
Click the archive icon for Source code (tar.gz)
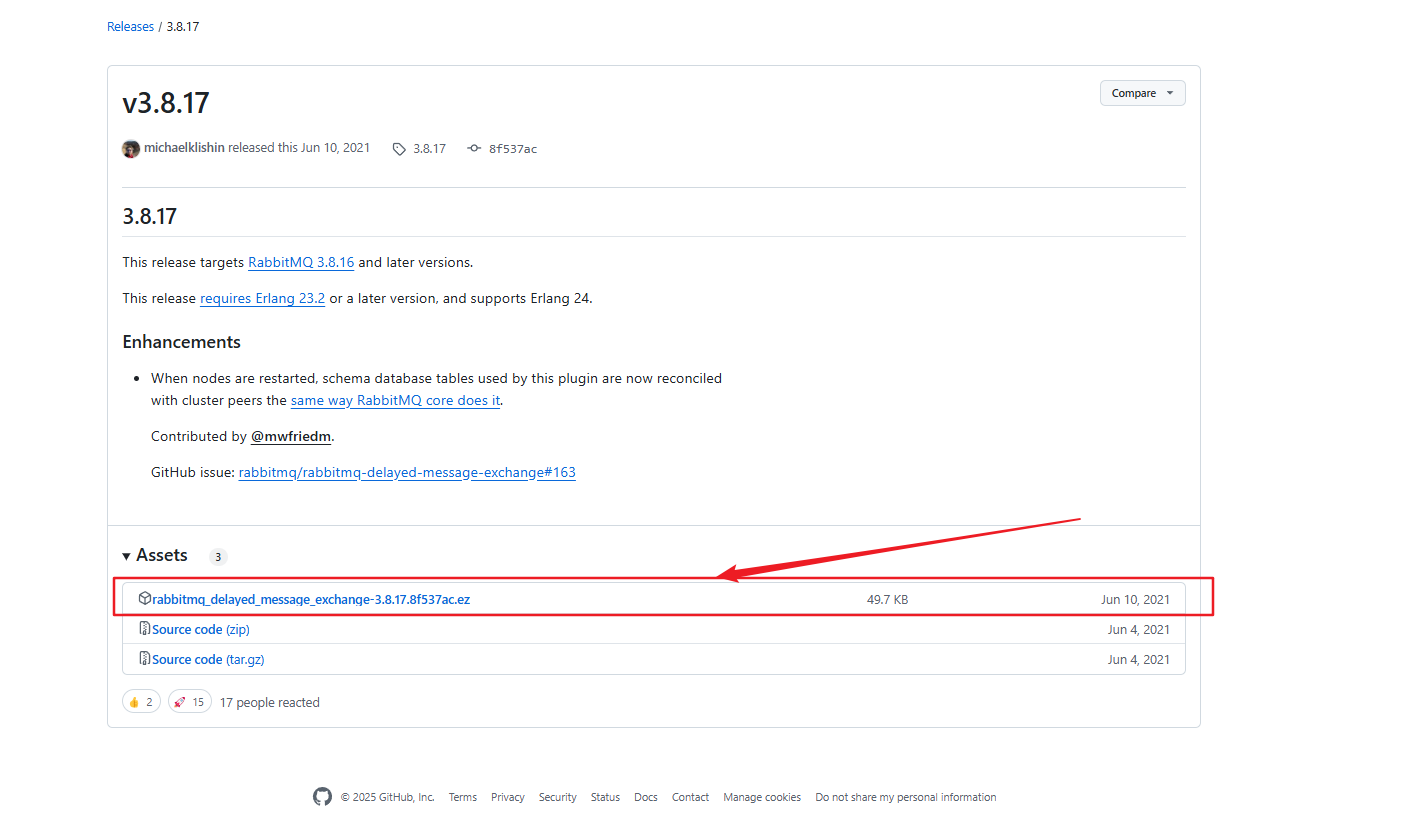pyautogui.click(x=145, y=659)
